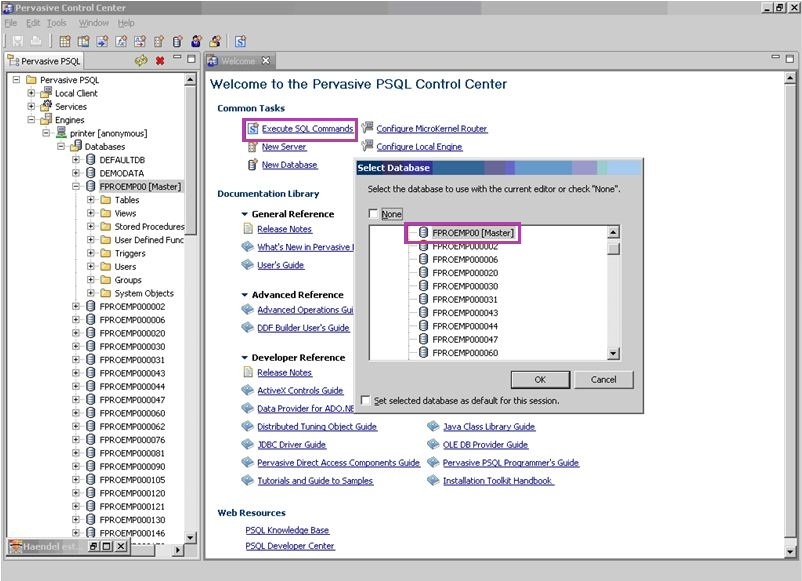The image size is (802, 581).
Task: Expand the Local Client node
Action: (31, 93)
